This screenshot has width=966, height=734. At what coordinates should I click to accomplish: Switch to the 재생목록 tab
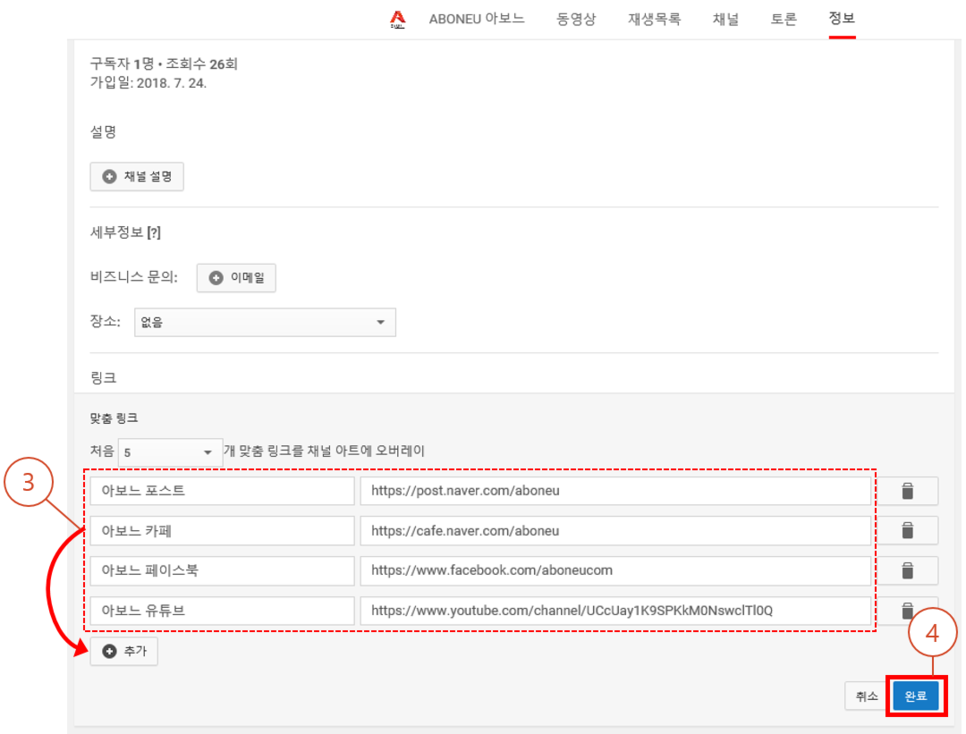pos(654,19)
